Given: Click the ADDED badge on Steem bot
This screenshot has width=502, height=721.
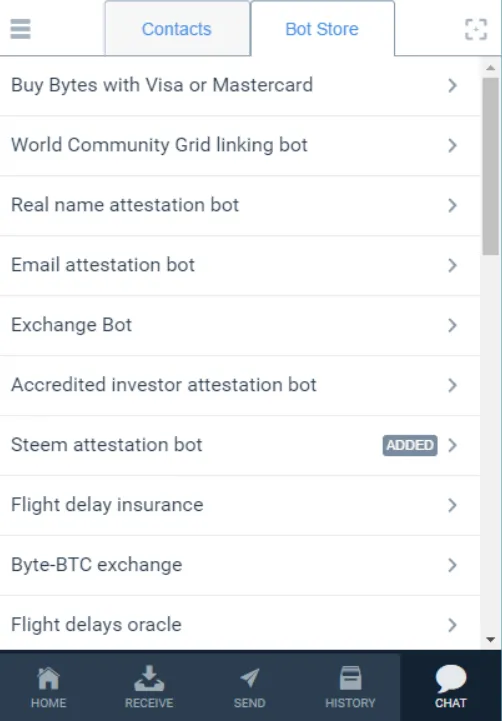Looking at the screenshot, I should coord(410,445).
